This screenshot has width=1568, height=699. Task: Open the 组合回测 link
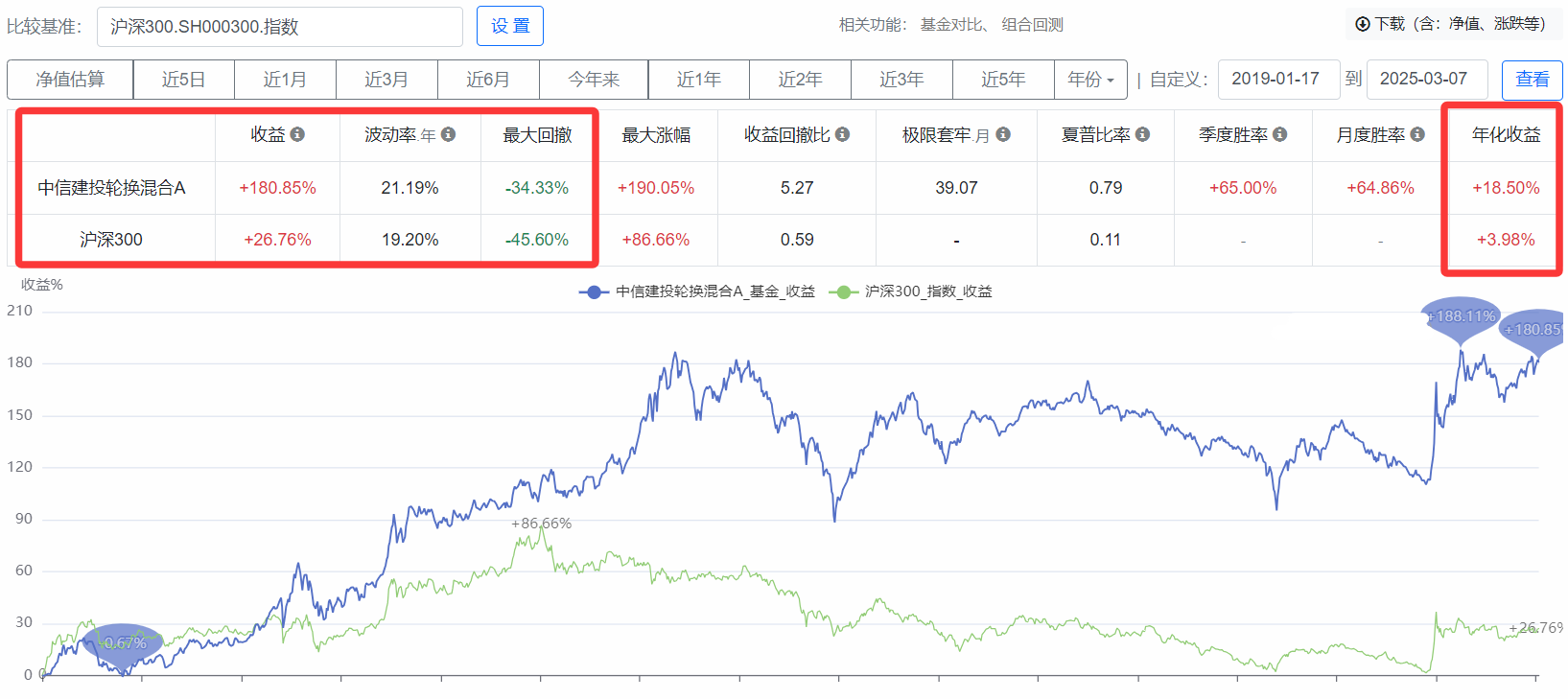(x=1032, y=25)
